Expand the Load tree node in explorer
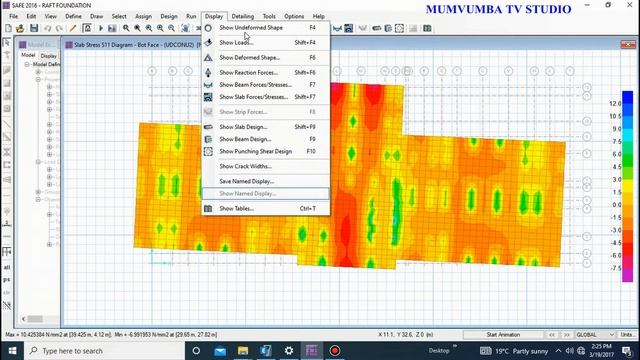640x360 pixels. [38, 162]
